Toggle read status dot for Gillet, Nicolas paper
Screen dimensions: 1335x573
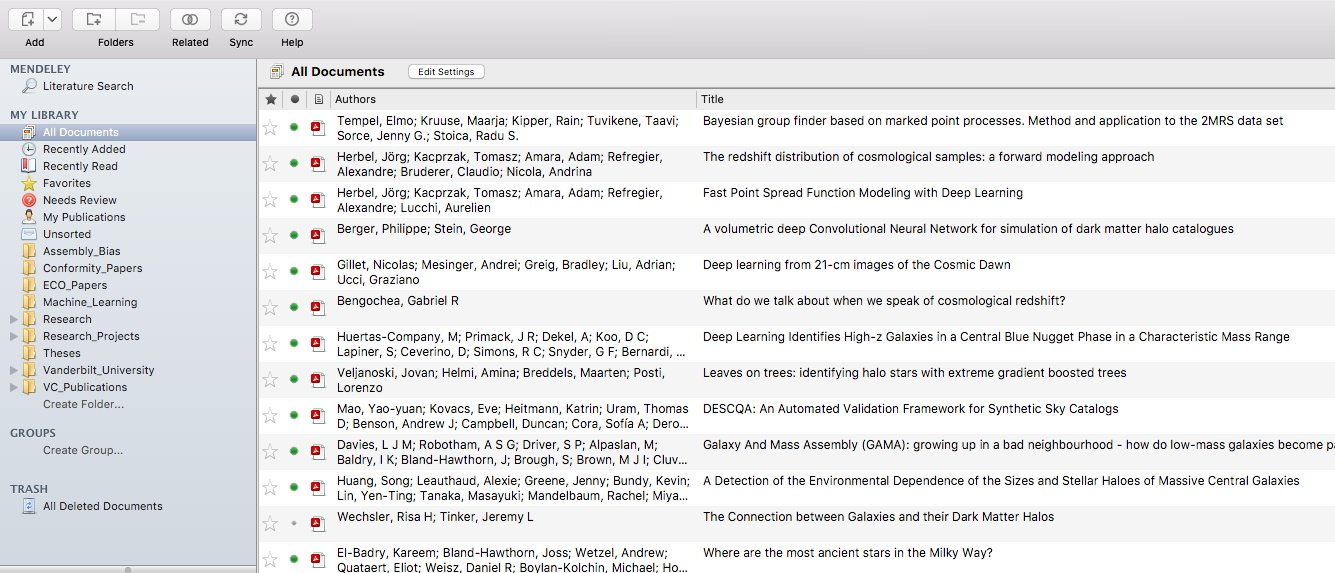click(294, 271)
